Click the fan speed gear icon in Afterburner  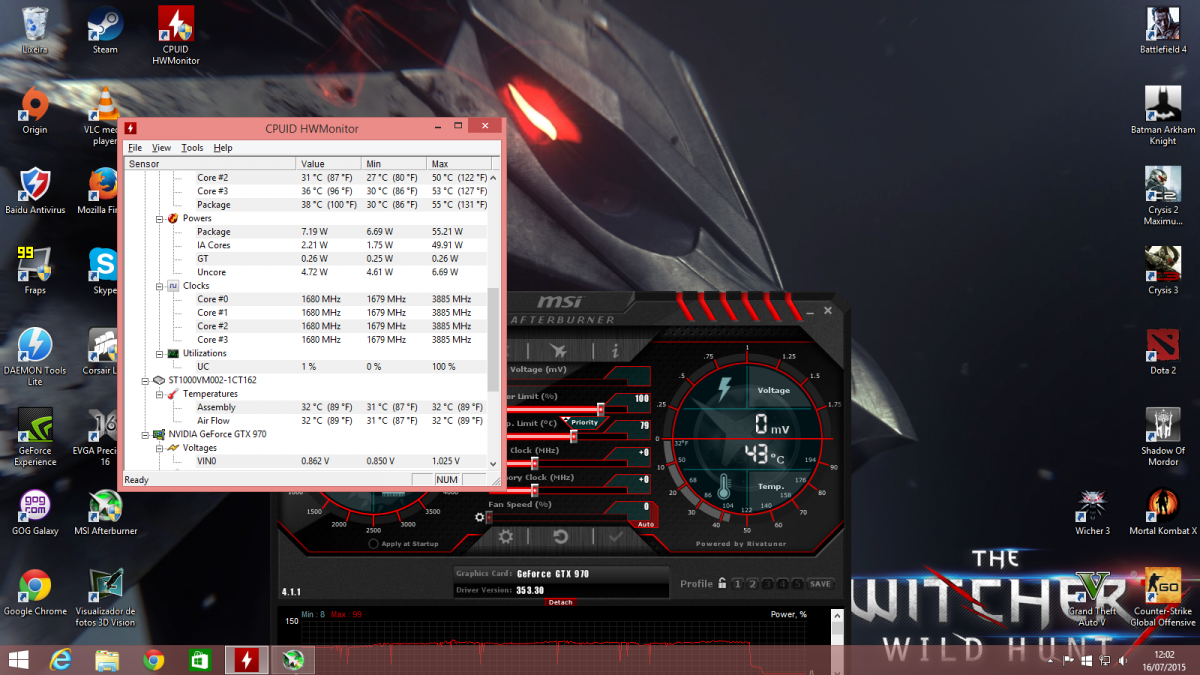point(481,517)
